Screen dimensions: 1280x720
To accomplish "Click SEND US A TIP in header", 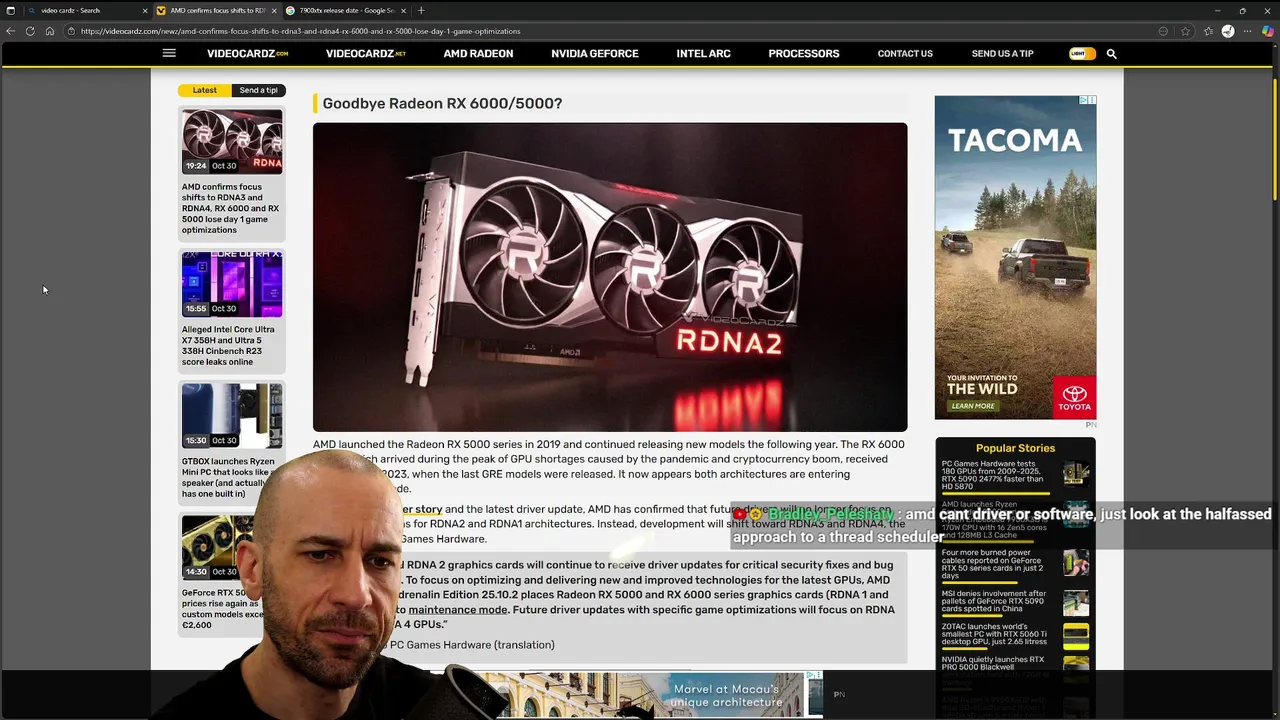I will [1002, 54].
